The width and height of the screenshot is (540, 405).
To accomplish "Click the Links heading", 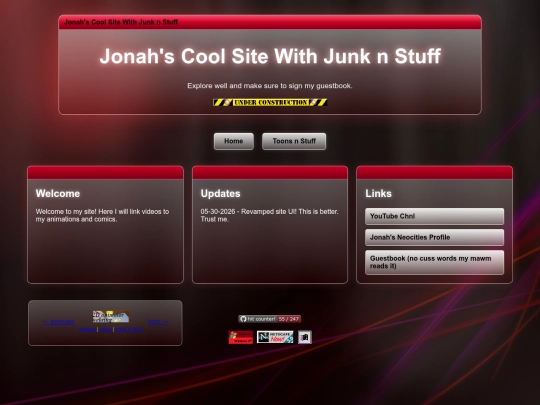I will pos(378,194).
